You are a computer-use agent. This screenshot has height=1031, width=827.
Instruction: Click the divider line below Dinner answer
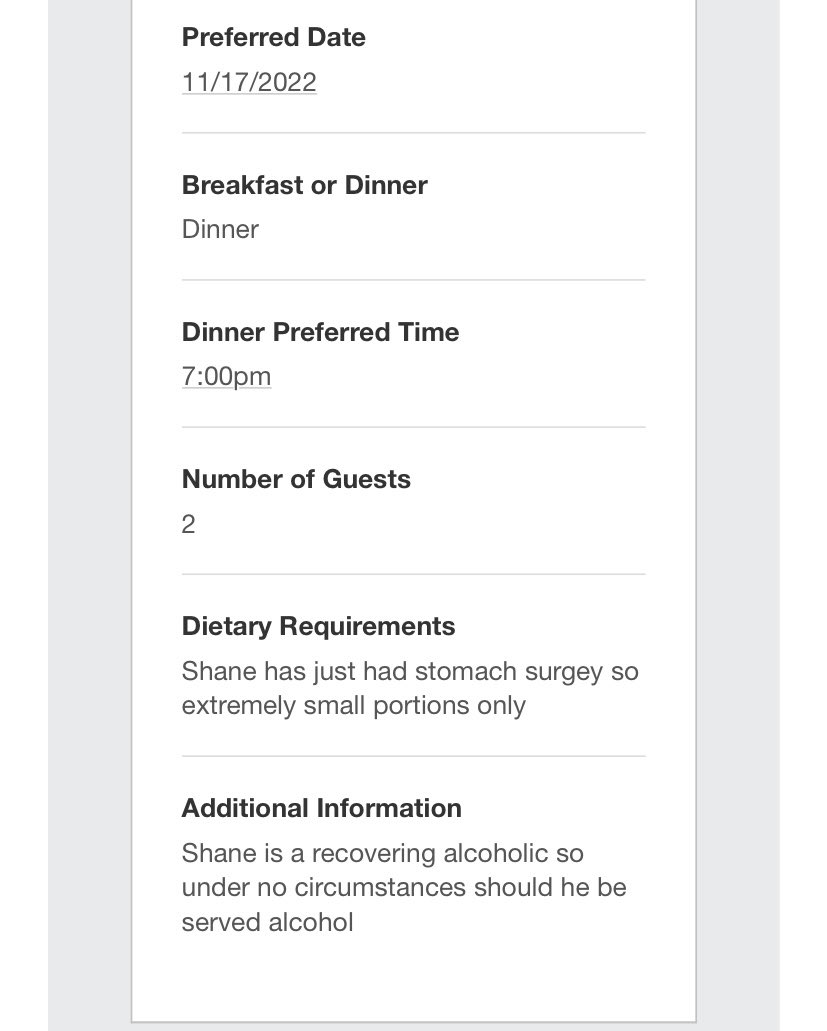click(x=414, y=280)
